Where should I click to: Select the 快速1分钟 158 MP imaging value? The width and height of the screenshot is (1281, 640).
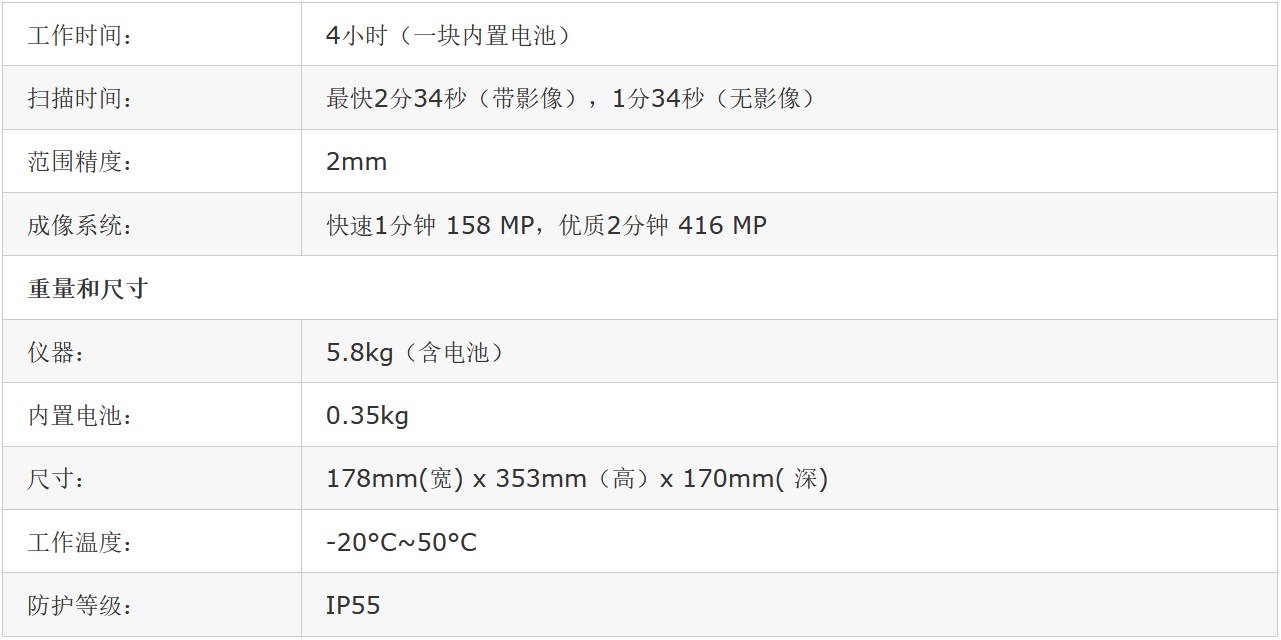click(431, 226)
